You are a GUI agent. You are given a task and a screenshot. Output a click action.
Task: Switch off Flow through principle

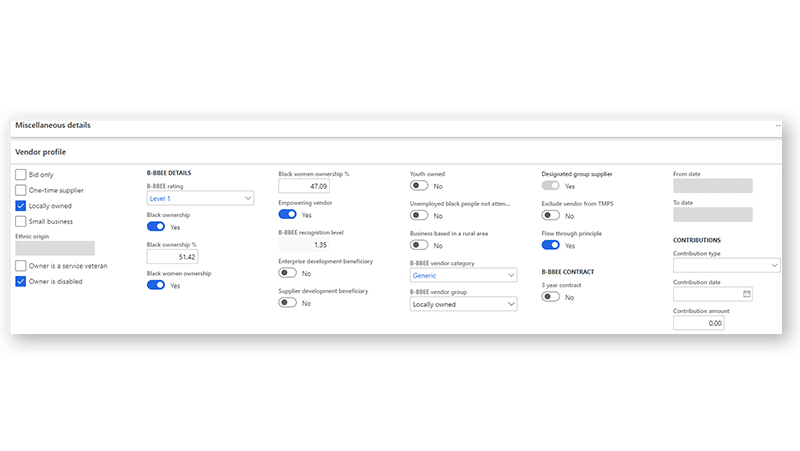pos(551,245)
